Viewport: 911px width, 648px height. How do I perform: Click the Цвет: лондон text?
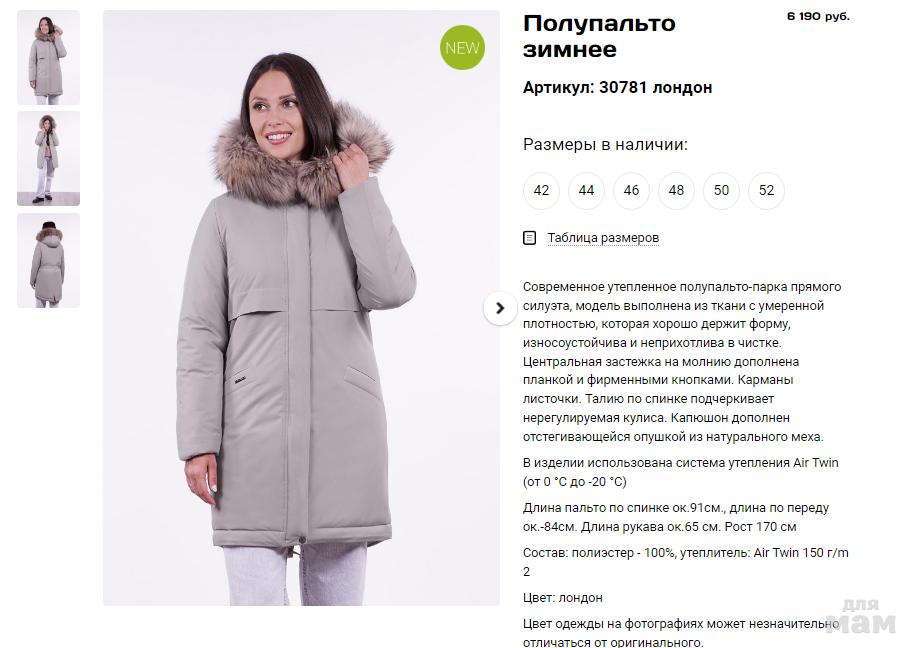coord(562,597)
